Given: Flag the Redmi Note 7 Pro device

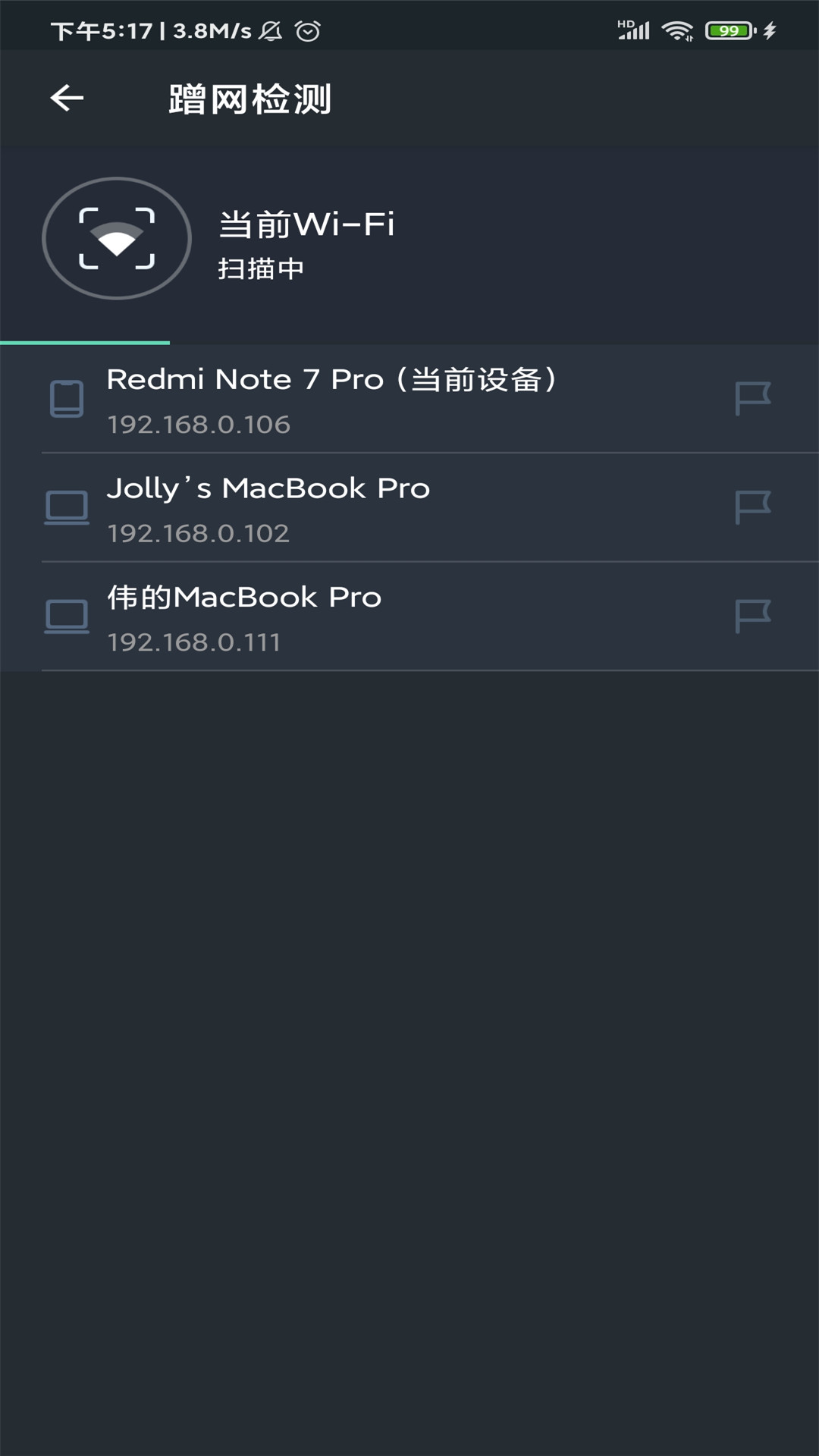Looking at the screenshot, I should point(752,398).
